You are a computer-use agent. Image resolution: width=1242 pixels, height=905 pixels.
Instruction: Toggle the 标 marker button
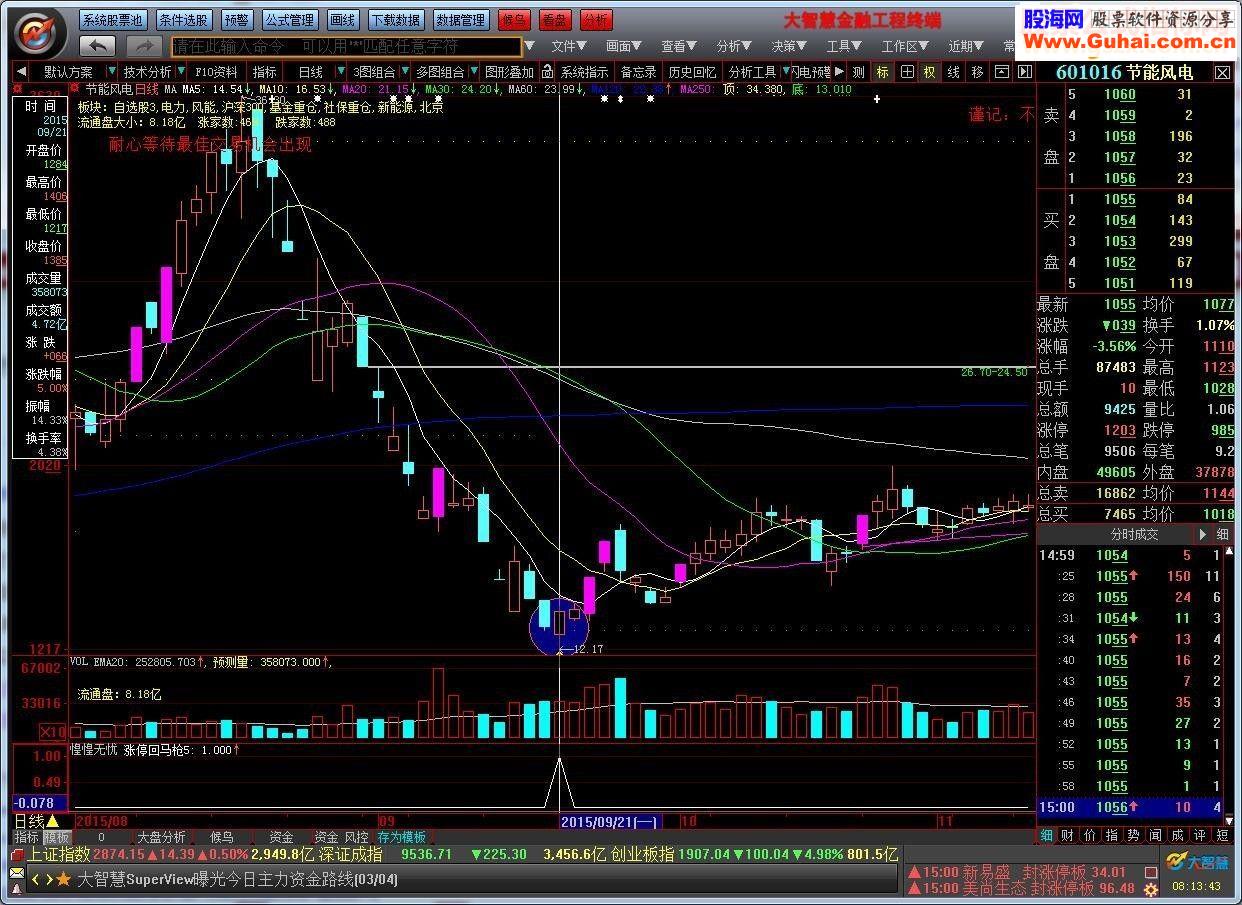(x=882, y=72)
